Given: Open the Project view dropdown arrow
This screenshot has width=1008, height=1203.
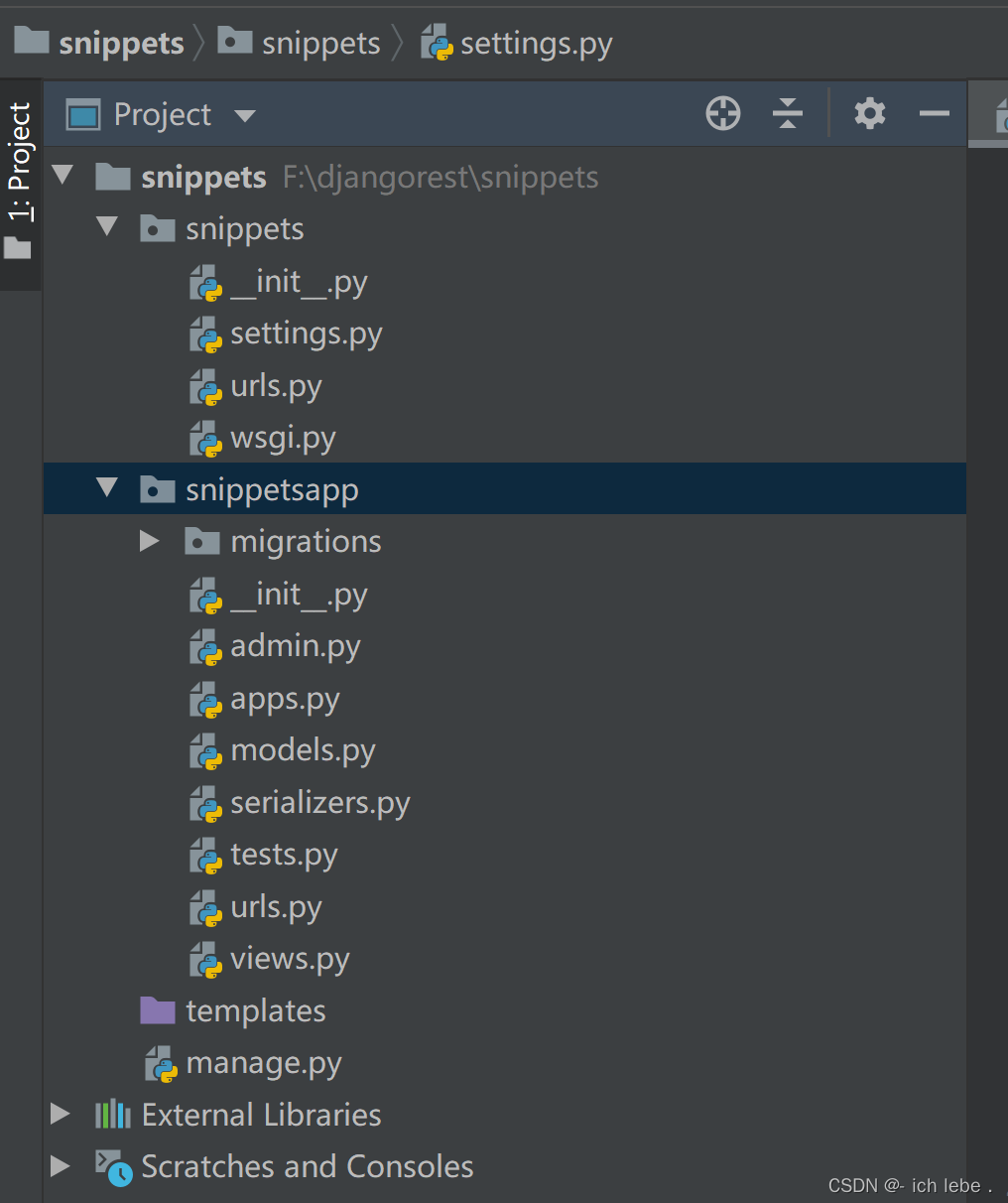Looking at the screenshot, I should [x=244, y=116].
